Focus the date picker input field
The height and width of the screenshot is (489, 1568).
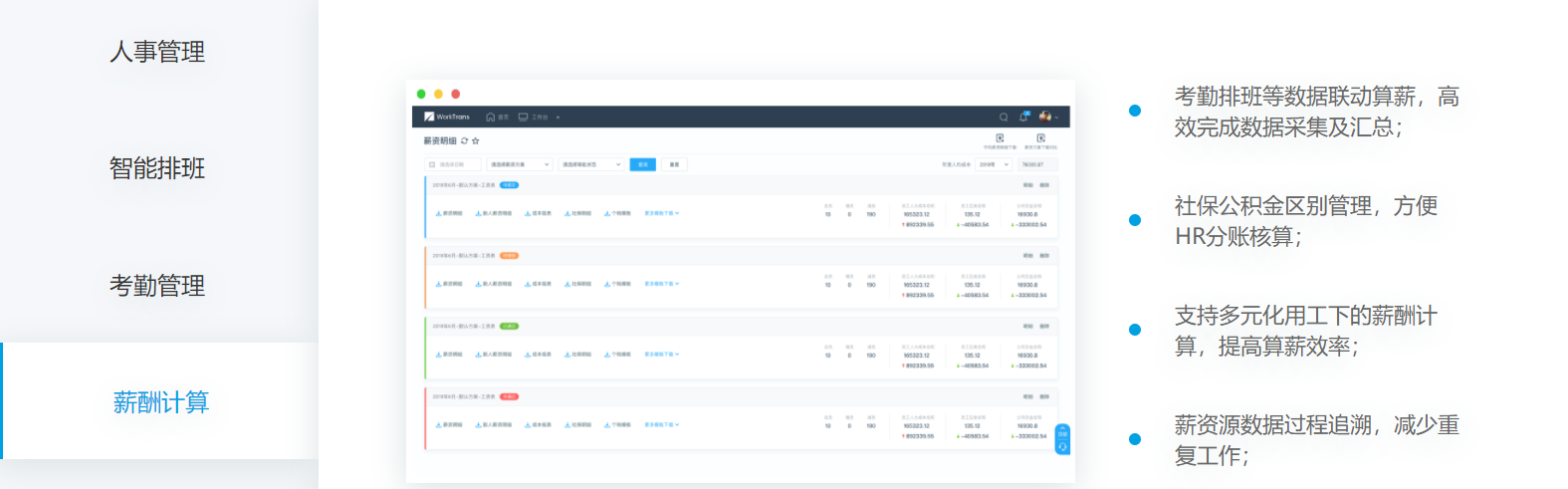pyautogui.click(x=453, y=164)
